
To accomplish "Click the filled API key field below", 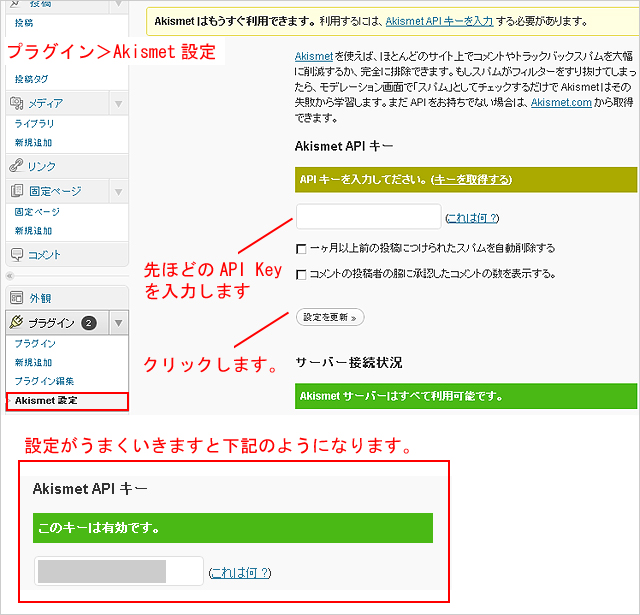I will pyautogui.click(x=119, y=571).
